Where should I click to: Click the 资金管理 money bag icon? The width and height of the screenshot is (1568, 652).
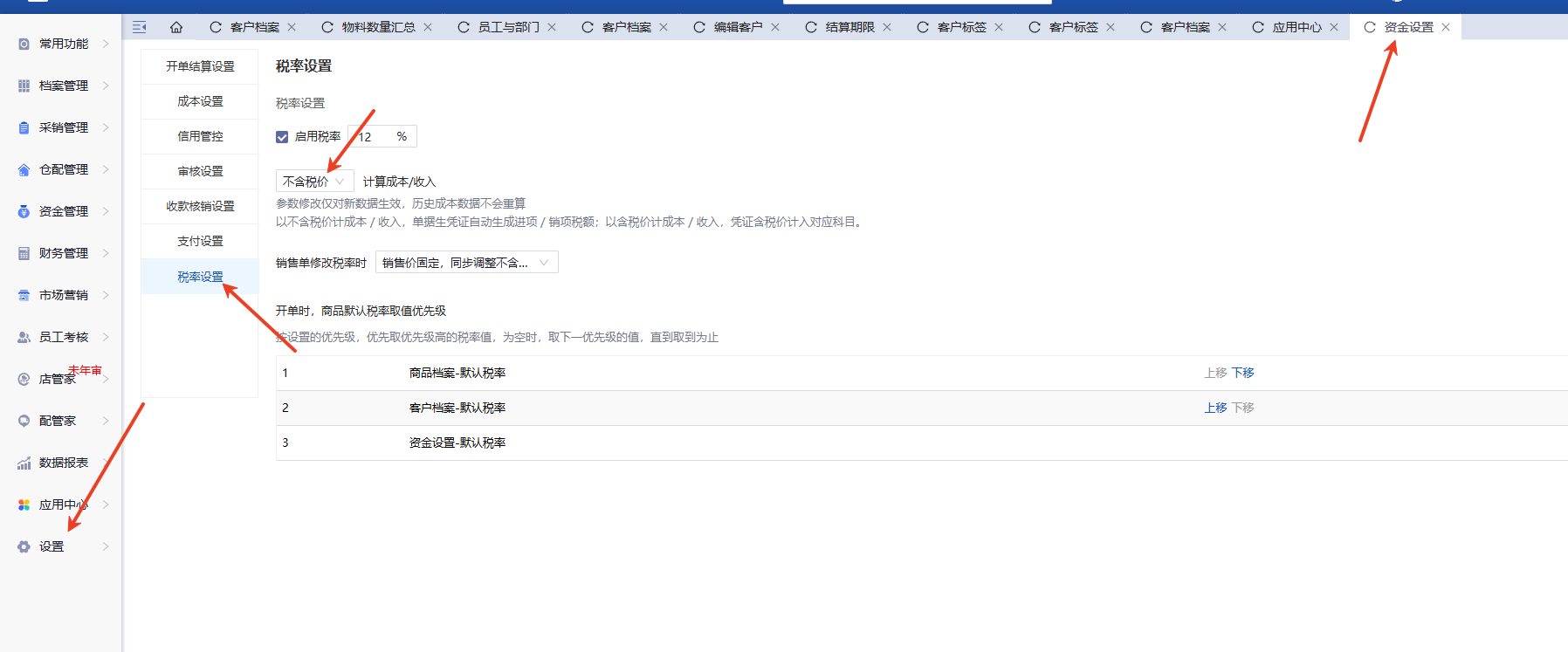coord(24,211)
